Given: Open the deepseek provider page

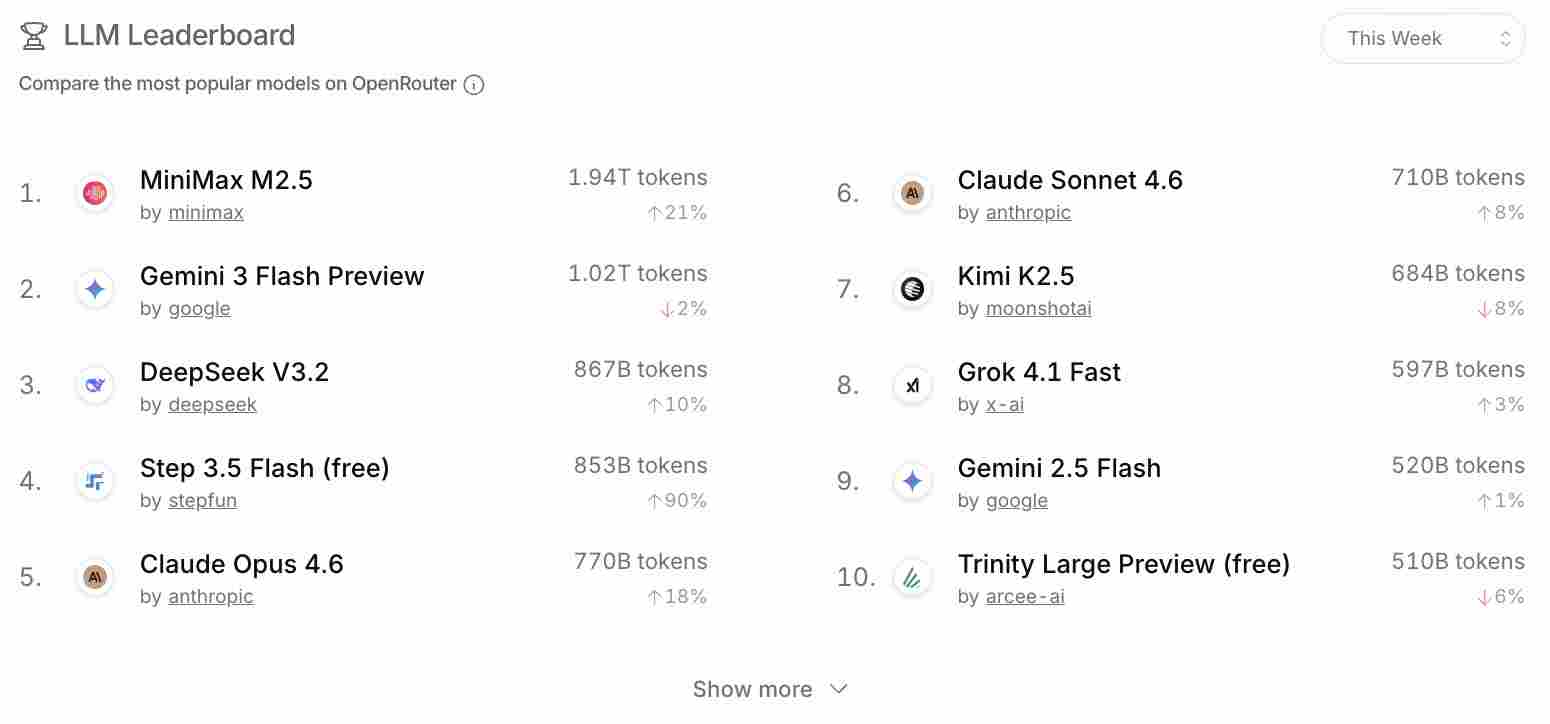Looking at the screenshot, I should [x=212, y=404].
